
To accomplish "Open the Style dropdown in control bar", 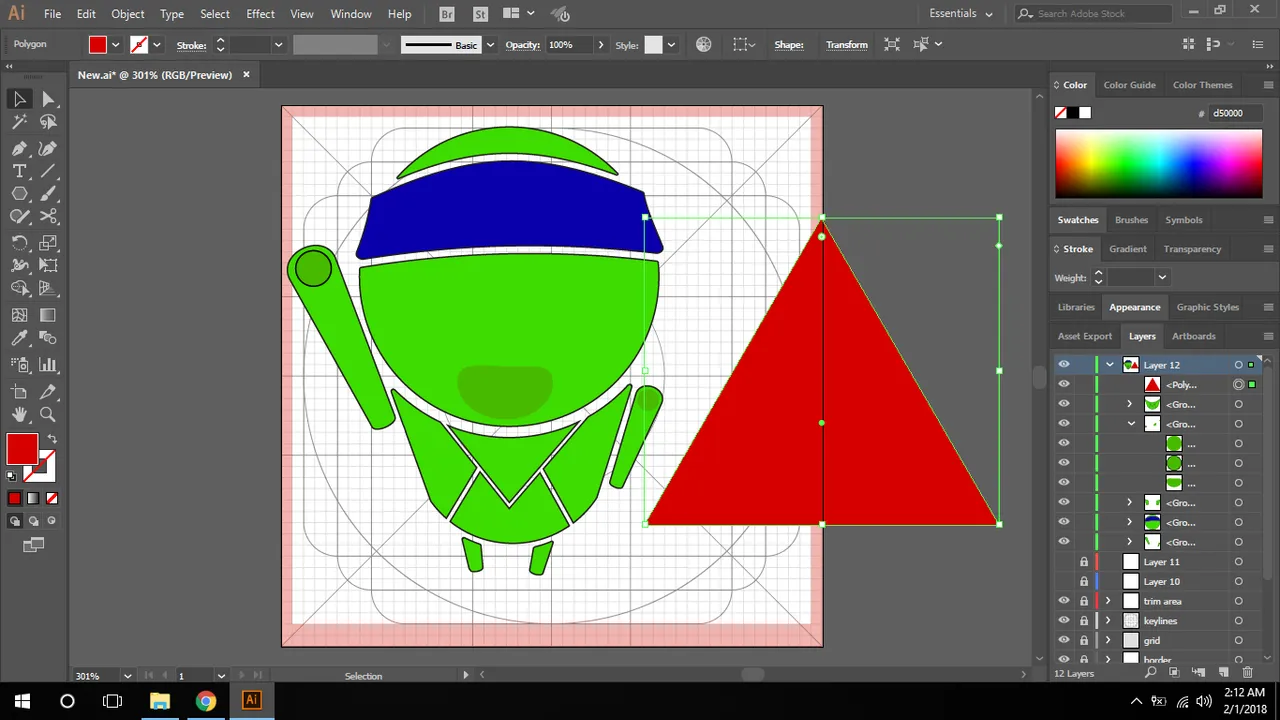I will [671, 45].
